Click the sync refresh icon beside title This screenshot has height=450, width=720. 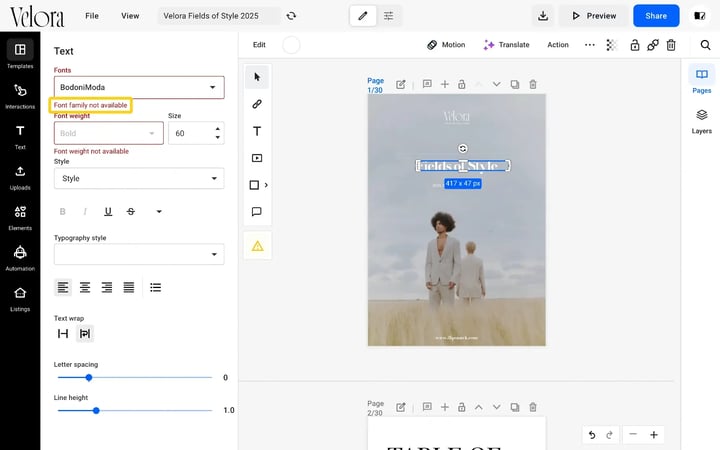[291, 16]
